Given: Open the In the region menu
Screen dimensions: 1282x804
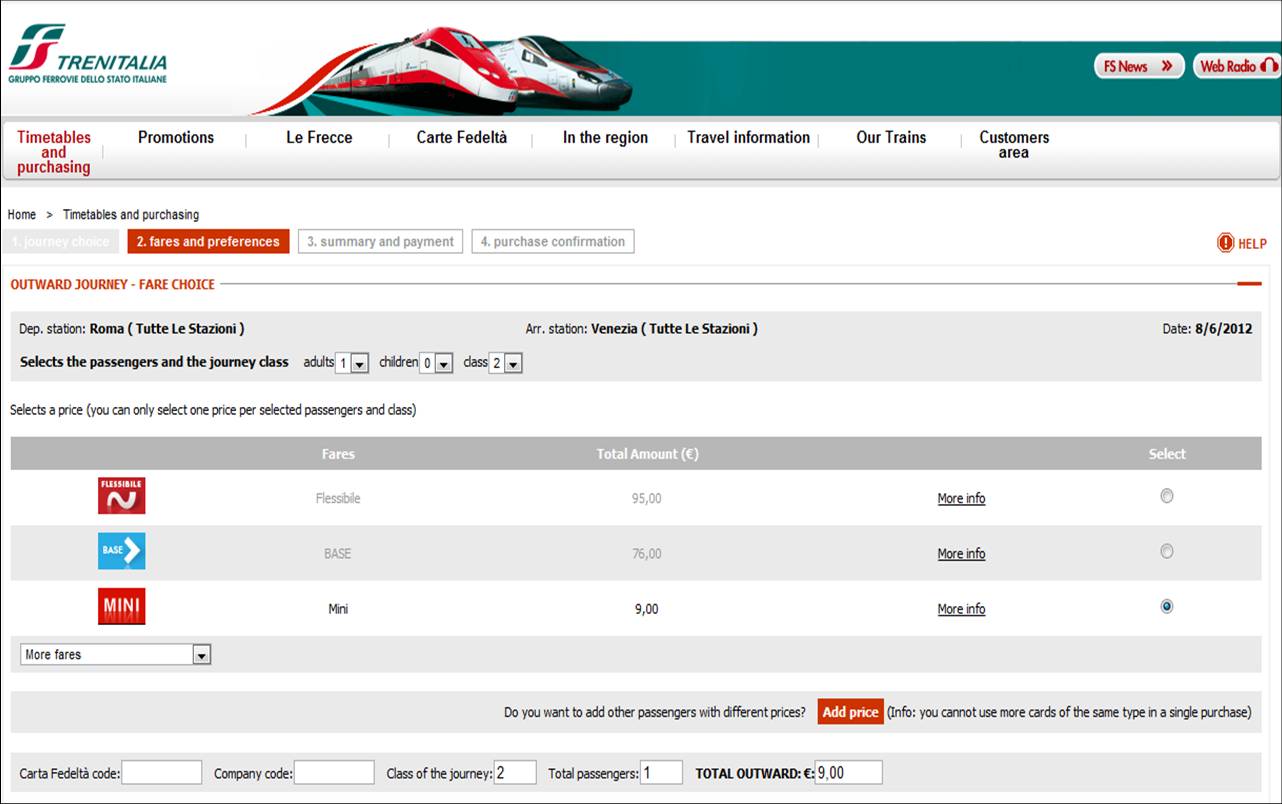Looking at the screenshot, I should [x=605, y=138].
